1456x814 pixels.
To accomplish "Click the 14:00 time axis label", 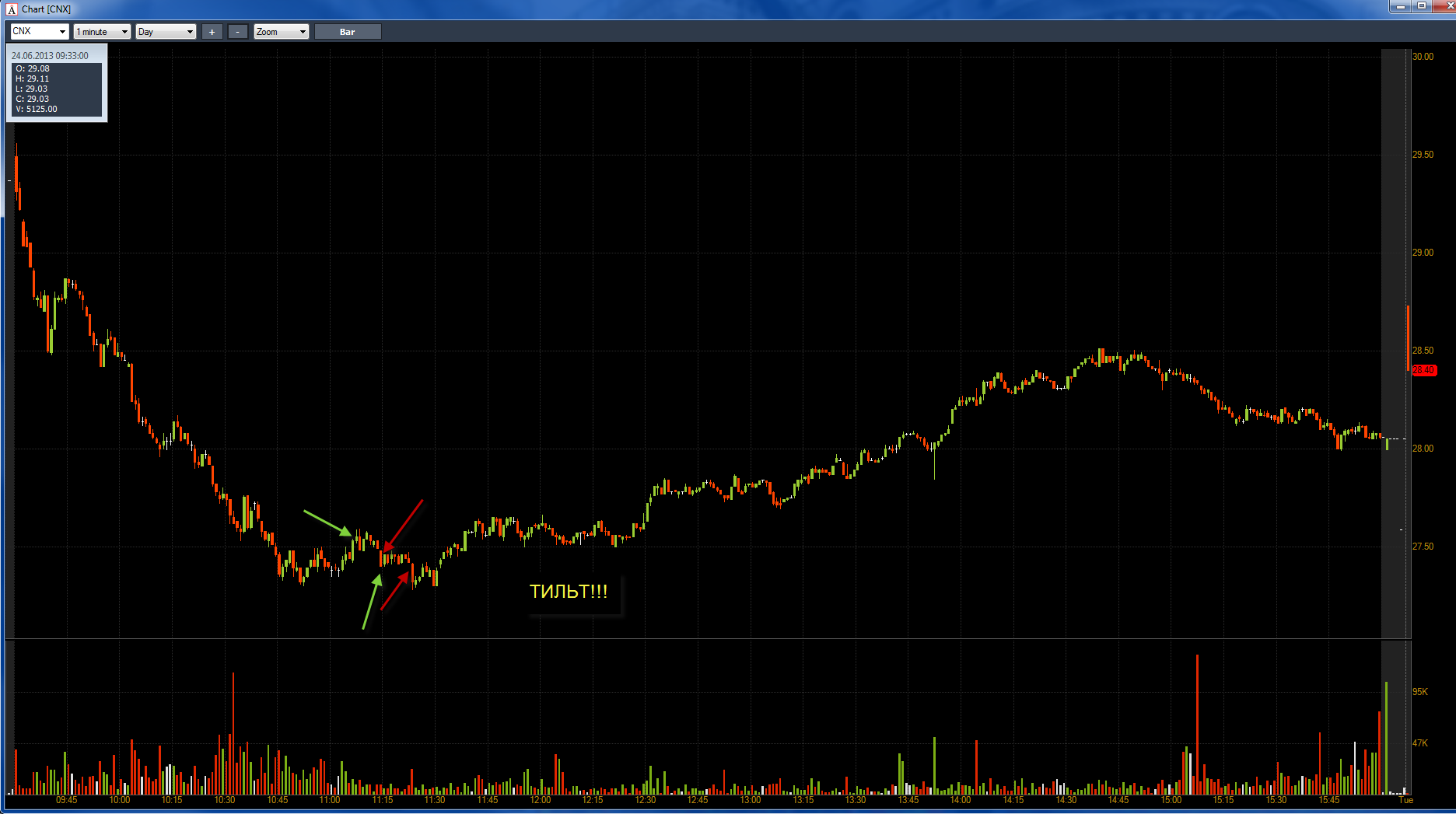I will point(961,800).
